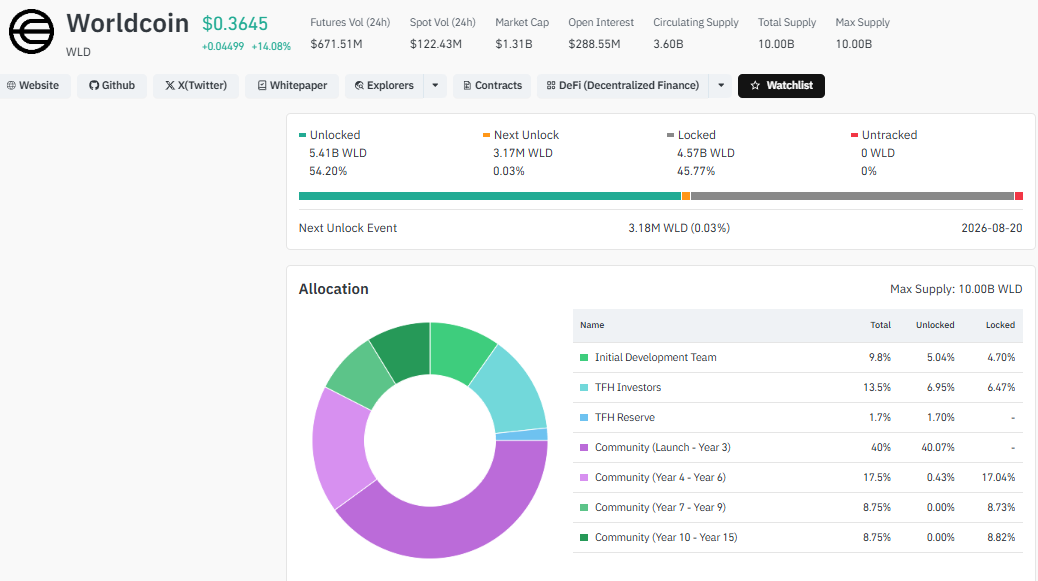This screenshot has height=581, width=1038.
Task: Click the Community (Year 7 - Year 9) swatch
Action: click(584, 508)
